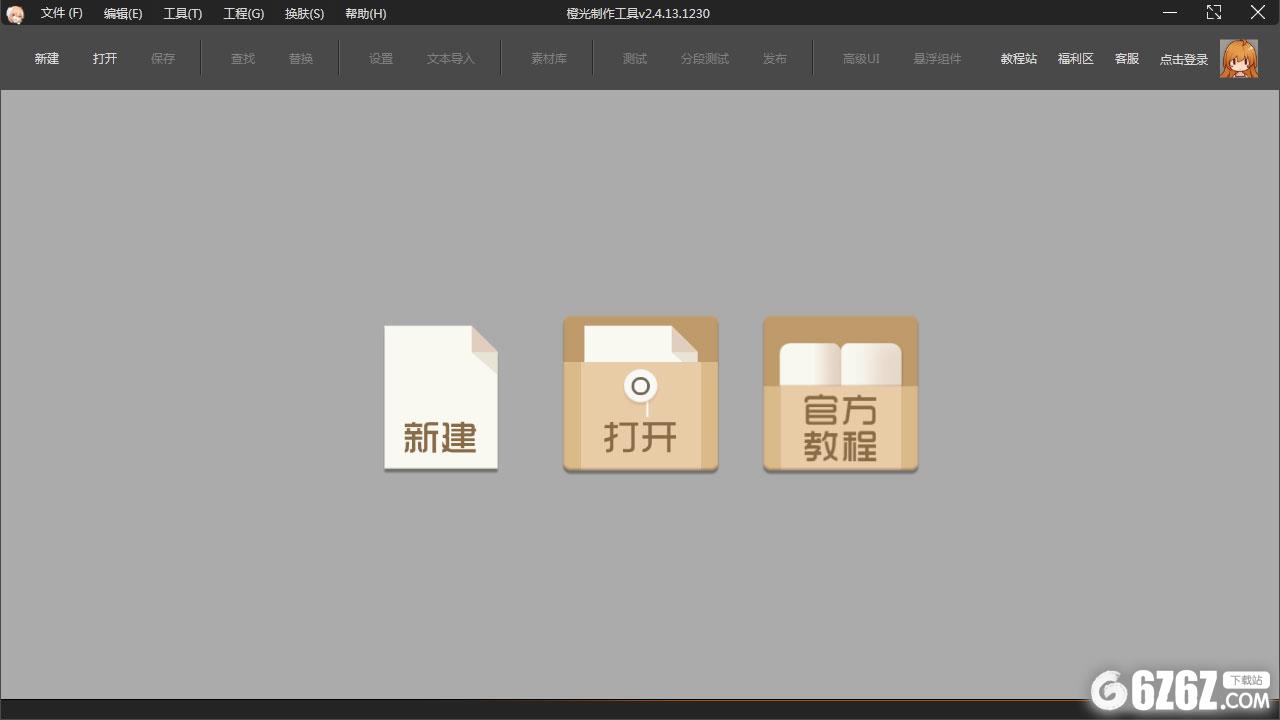
Task: Click the large 打开 folder icon
Action: point(640,395)
